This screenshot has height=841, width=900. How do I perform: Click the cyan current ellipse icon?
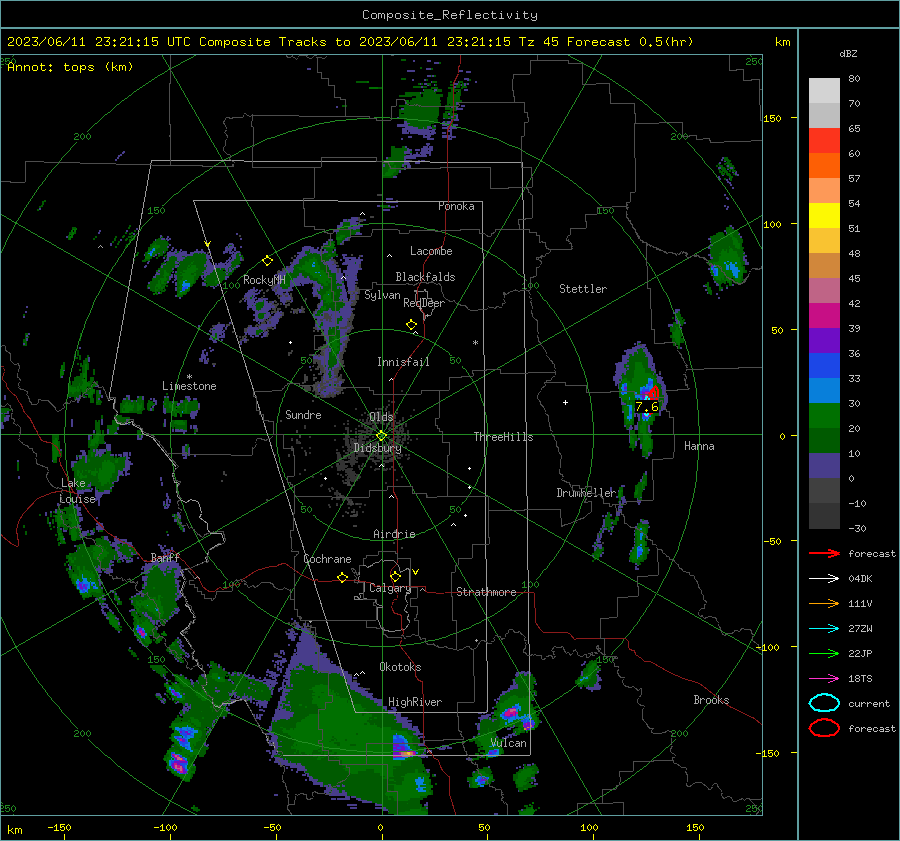click(824, 703)
